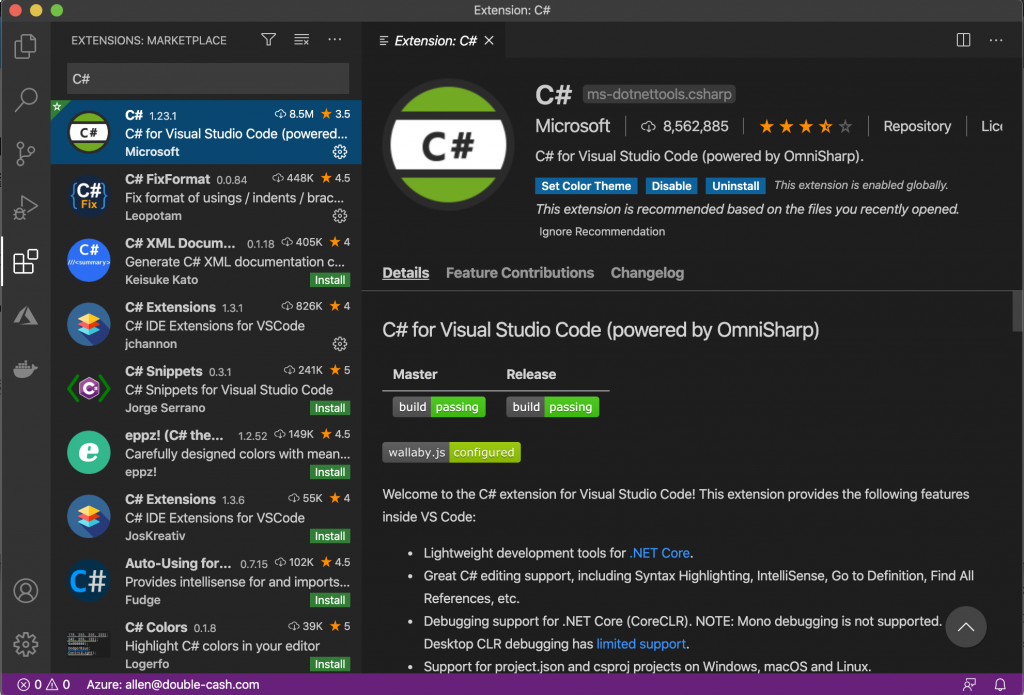Open manage gear for C# FixFormat extension
Viewport: 1024px width, 695px height.
pyautogui.click(x=340, y=216)
